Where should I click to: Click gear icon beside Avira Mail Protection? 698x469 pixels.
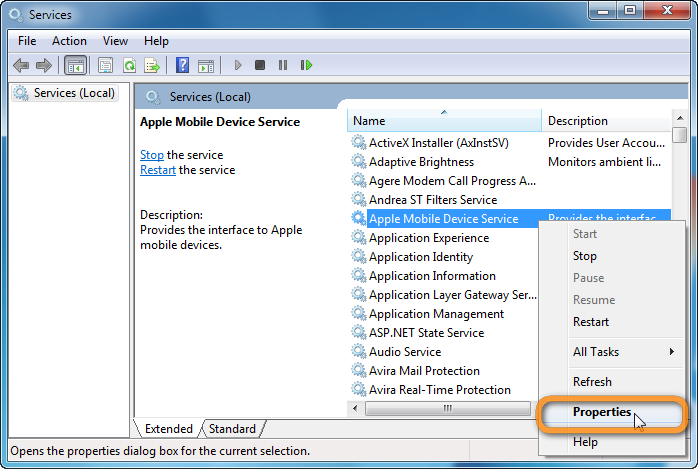(359, 371)
